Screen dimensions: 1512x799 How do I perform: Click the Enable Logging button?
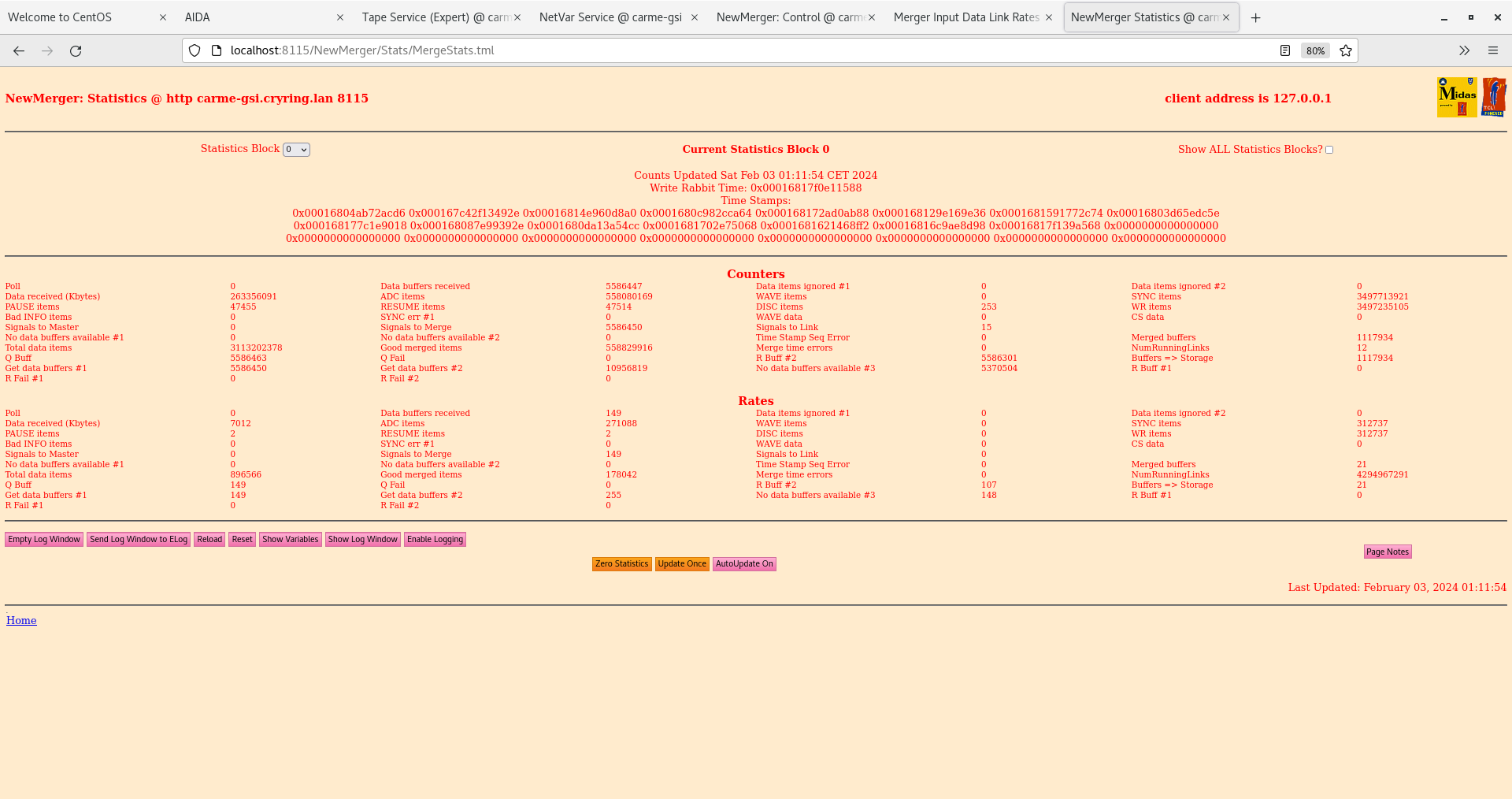pos(435,540)
